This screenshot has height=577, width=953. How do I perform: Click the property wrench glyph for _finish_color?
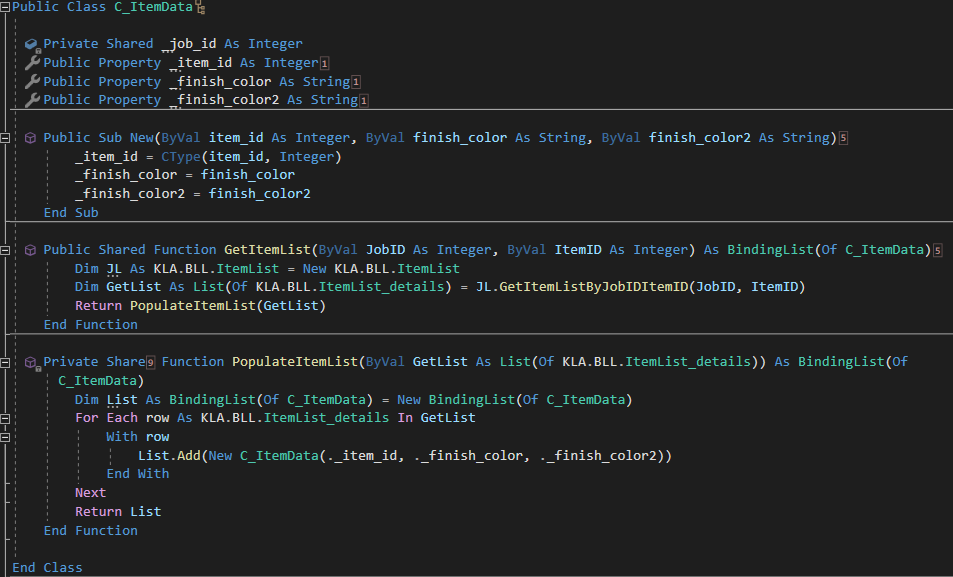click(33, 81)
